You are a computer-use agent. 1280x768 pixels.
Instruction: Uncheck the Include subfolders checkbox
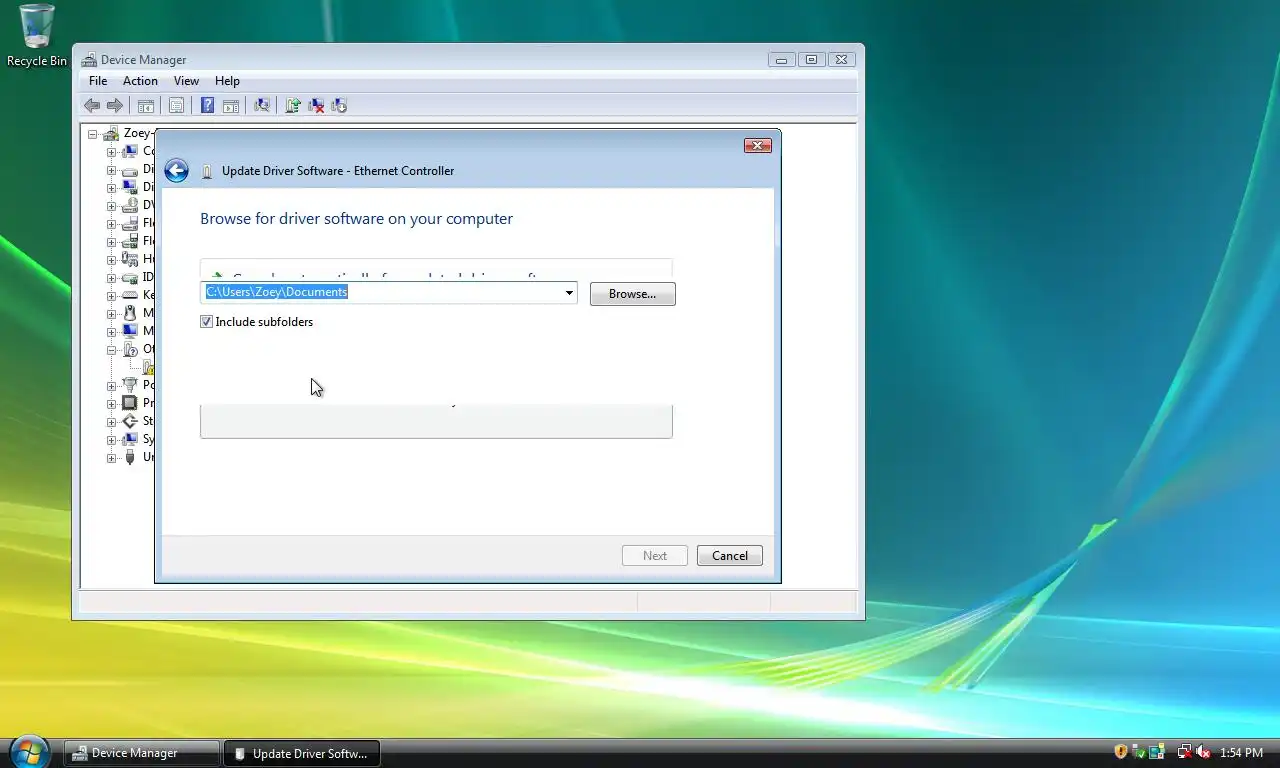click(x=206, y=322)
